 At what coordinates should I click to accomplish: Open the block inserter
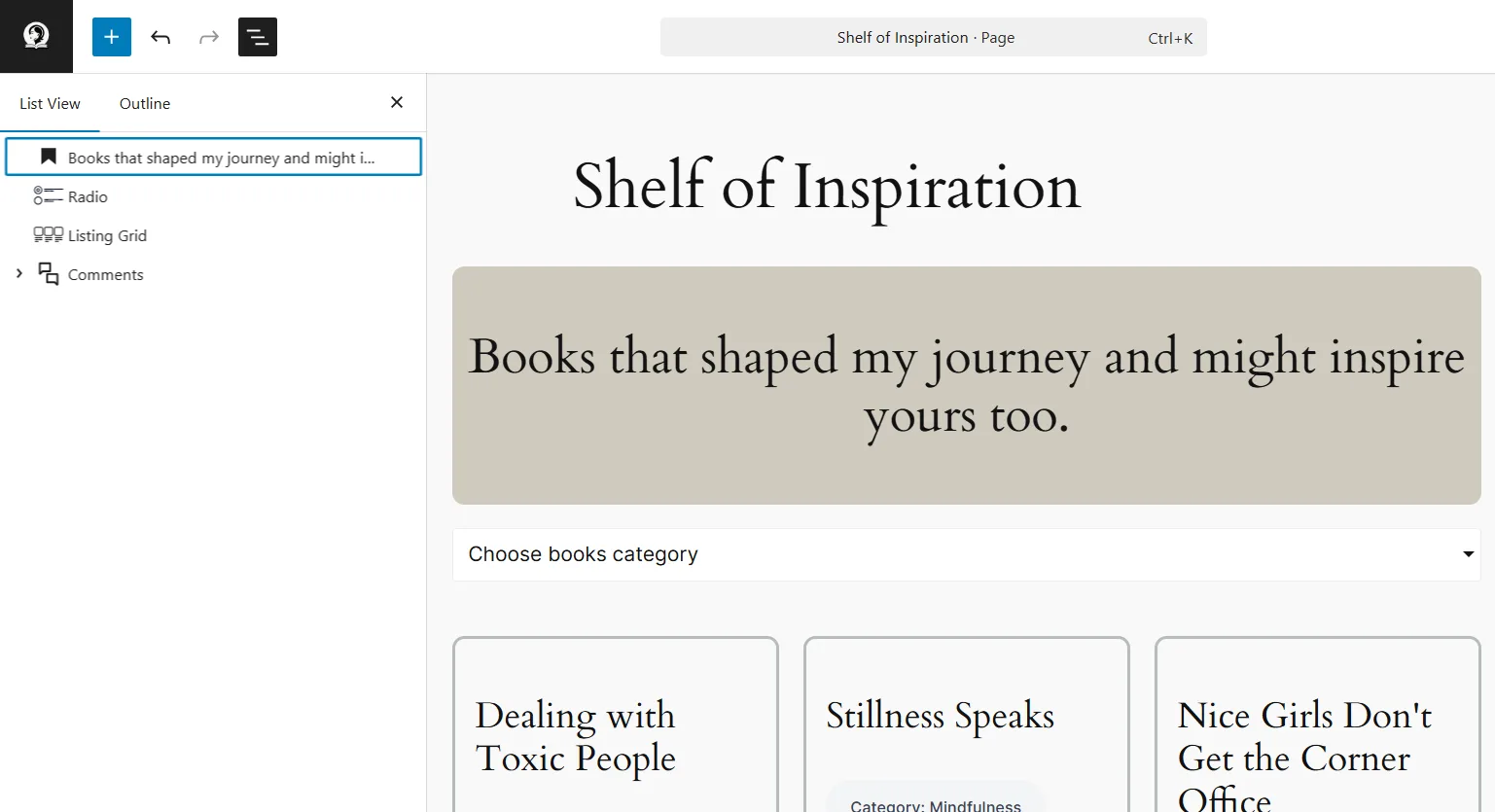111,36
